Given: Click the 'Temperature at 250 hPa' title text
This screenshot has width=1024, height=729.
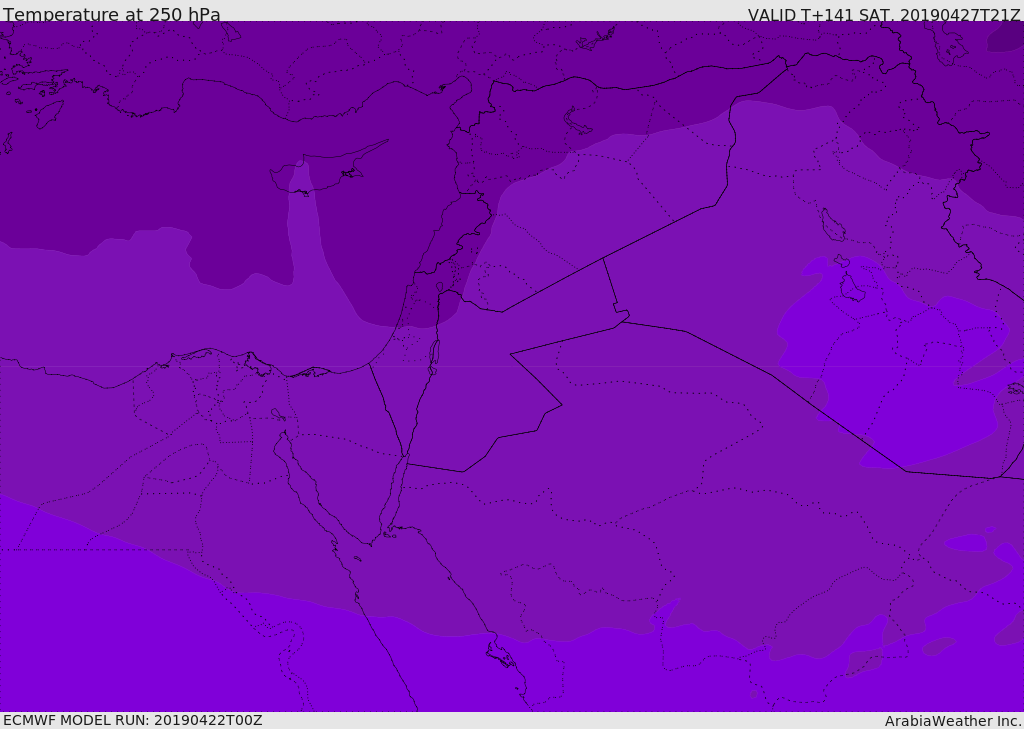Looking at the screenshot, I should (x=112, y=14).
